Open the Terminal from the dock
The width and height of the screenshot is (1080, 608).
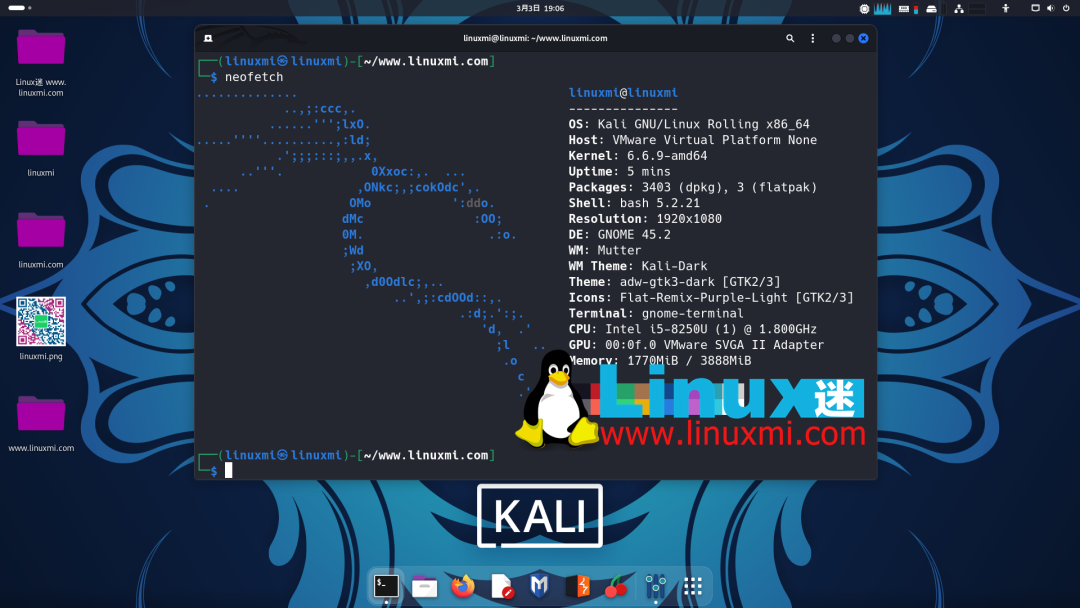(x=386, y=586)
